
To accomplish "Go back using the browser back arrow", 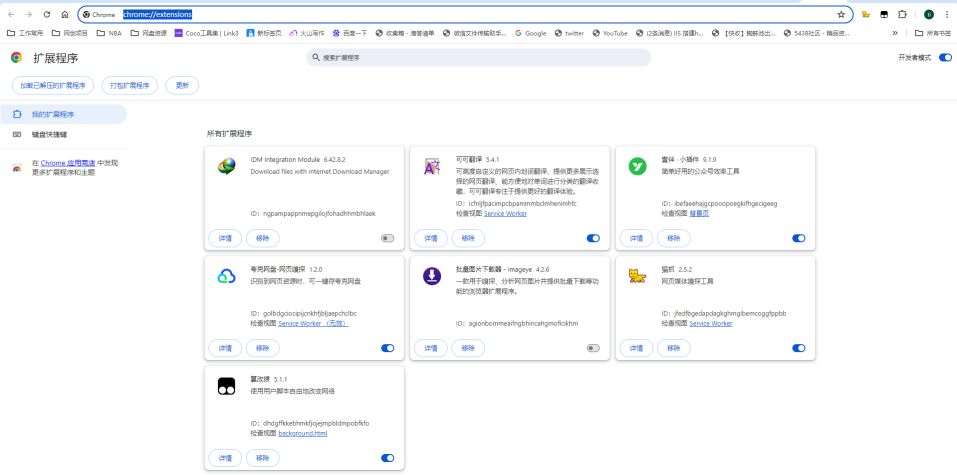I will (x=11, y=14).
